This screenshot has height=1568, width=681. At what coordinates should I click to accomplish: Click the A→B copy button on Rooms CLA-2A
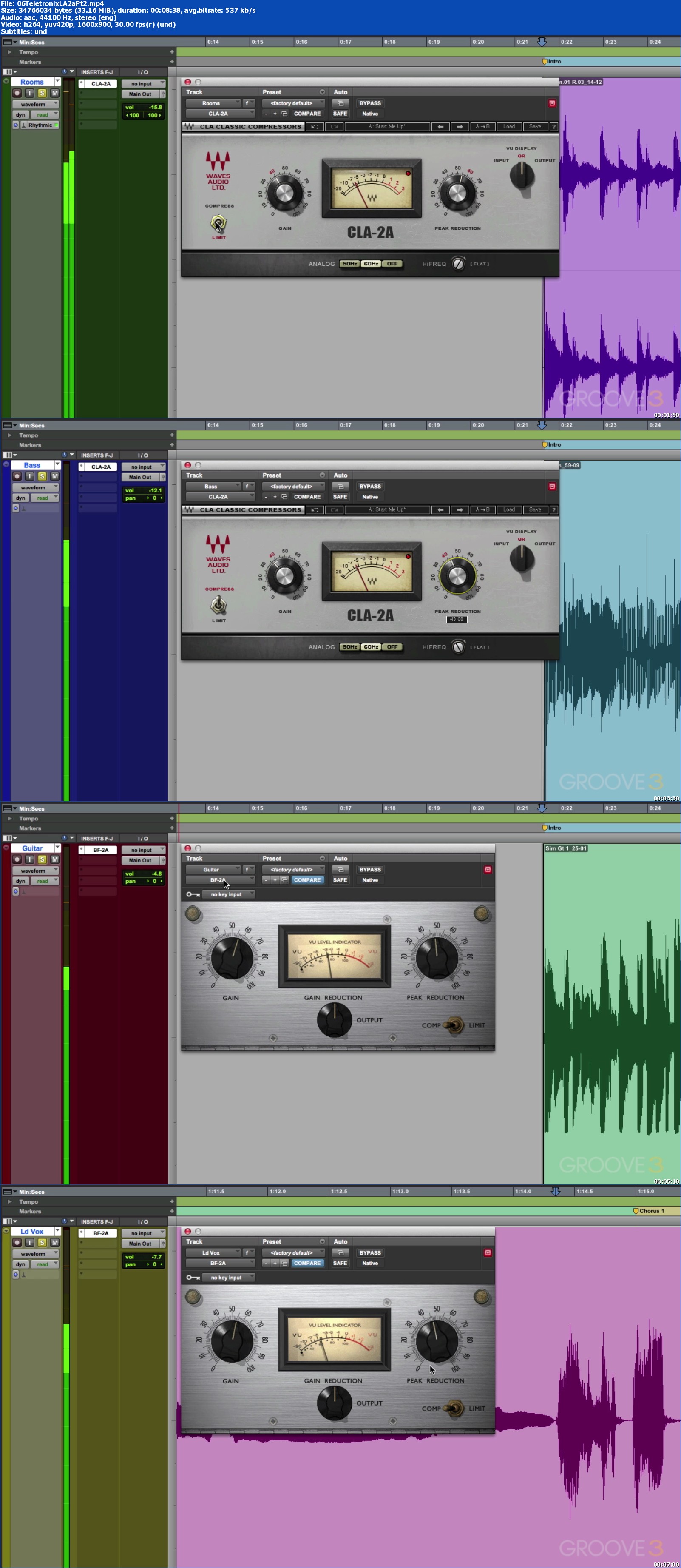coord(482,127)
